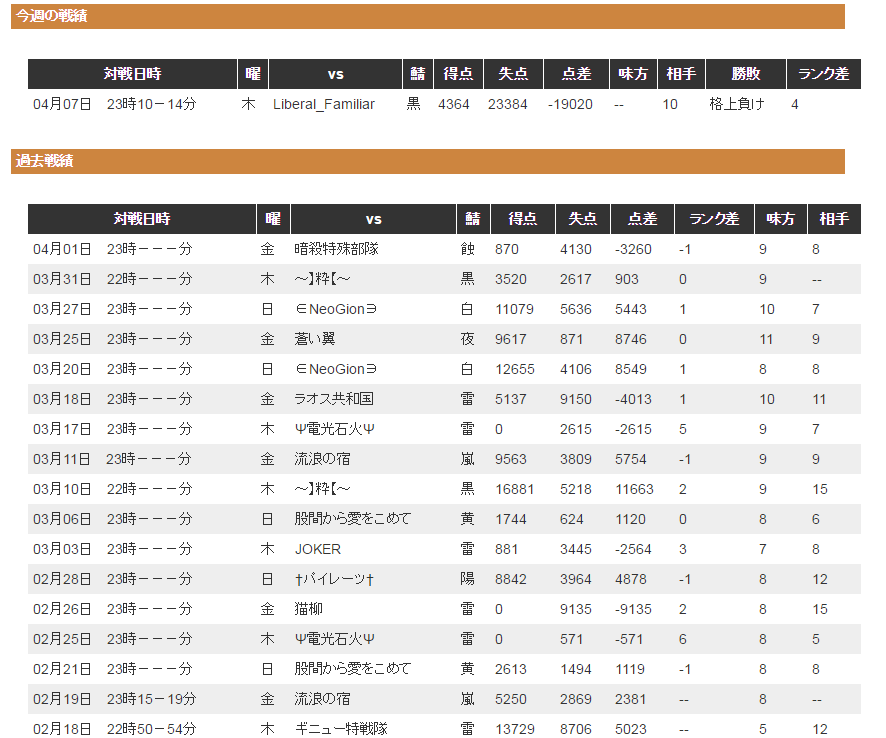Viewport: 886px width, 738px height.
Task: Click the 04月01日 date cell
Action: pyautogui.click(x=113, y=249)
